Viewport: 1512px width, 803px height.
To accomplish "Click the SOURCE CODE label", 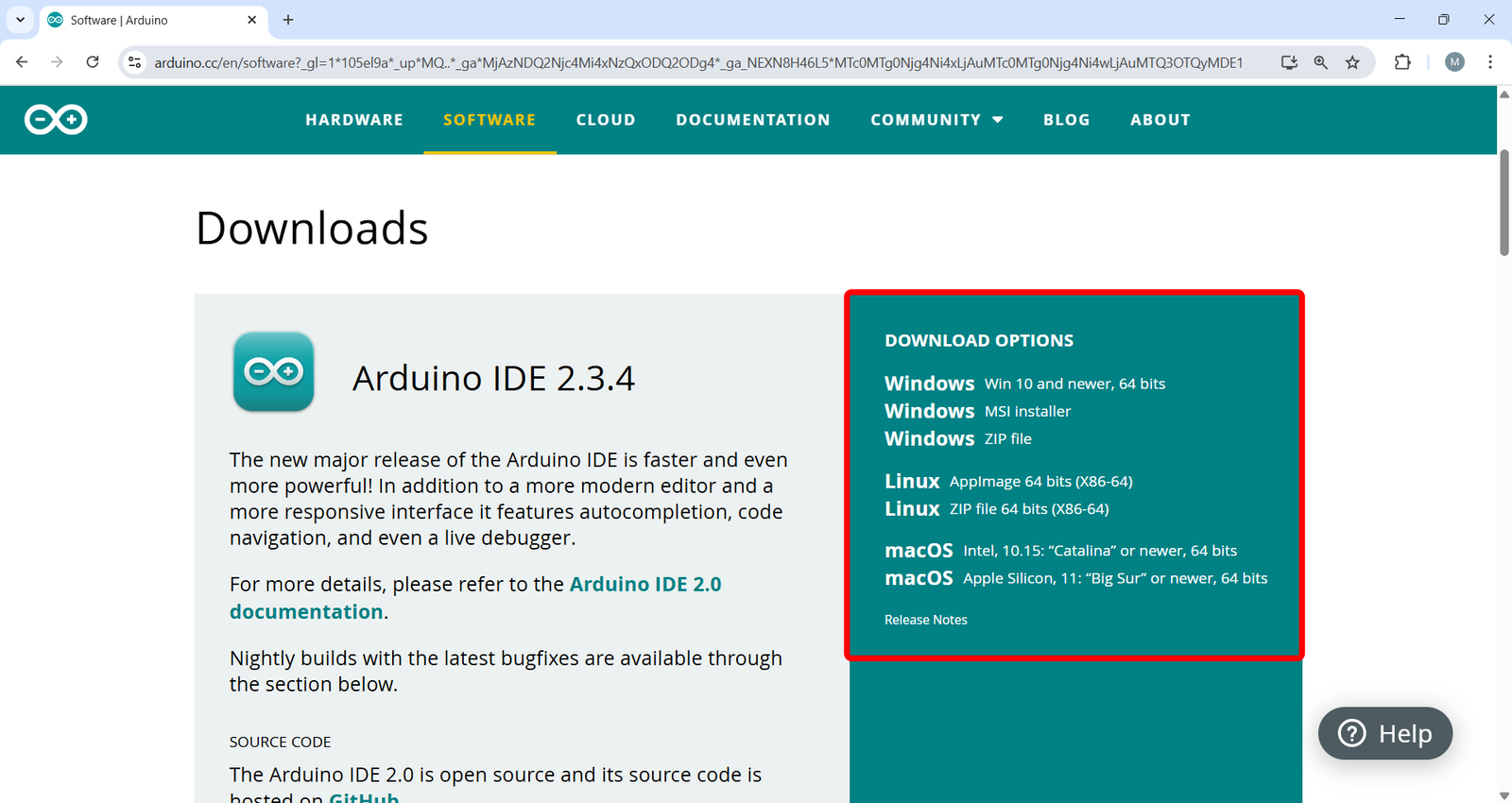I will tap(280, 742).
